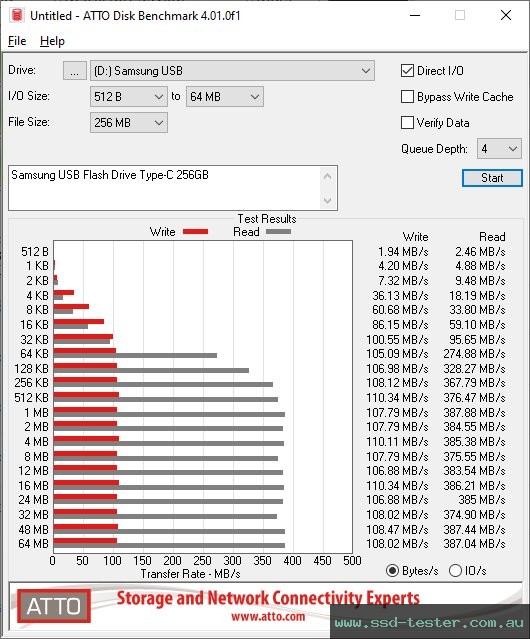Click the write value 110.11 MB/s
Viewport: 530px width, 639px height.
click(x=397, y=441)
